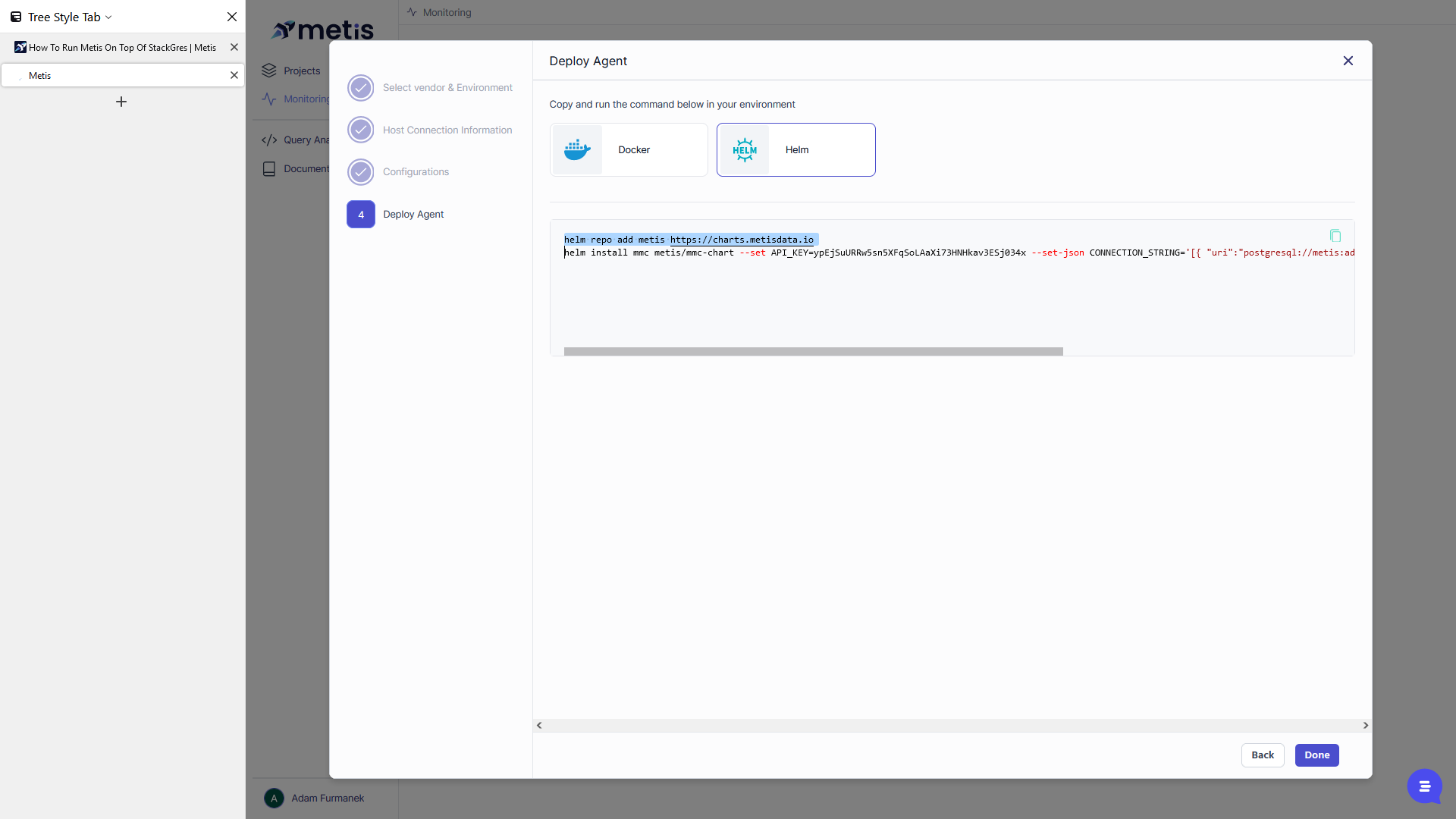1456x819 pixels.
Task: Go to Select vendor & Environment step
Action: (x=447, y=88)
